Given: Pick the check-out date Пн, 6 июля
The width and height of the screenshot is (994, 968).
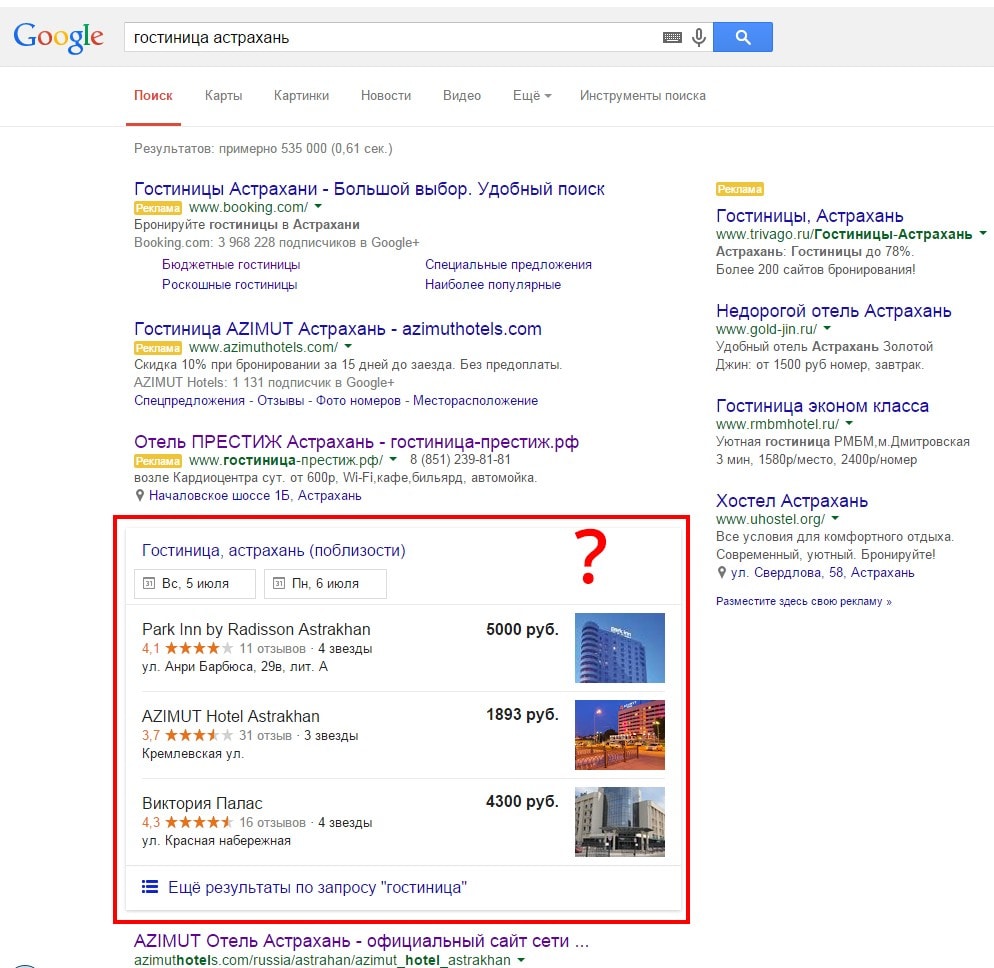Looking at the screenshot, I should (325, 583).
